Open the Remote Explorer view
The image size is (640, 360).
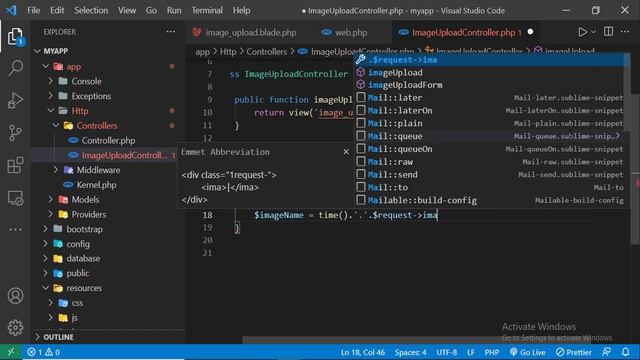tap(16, 198)
